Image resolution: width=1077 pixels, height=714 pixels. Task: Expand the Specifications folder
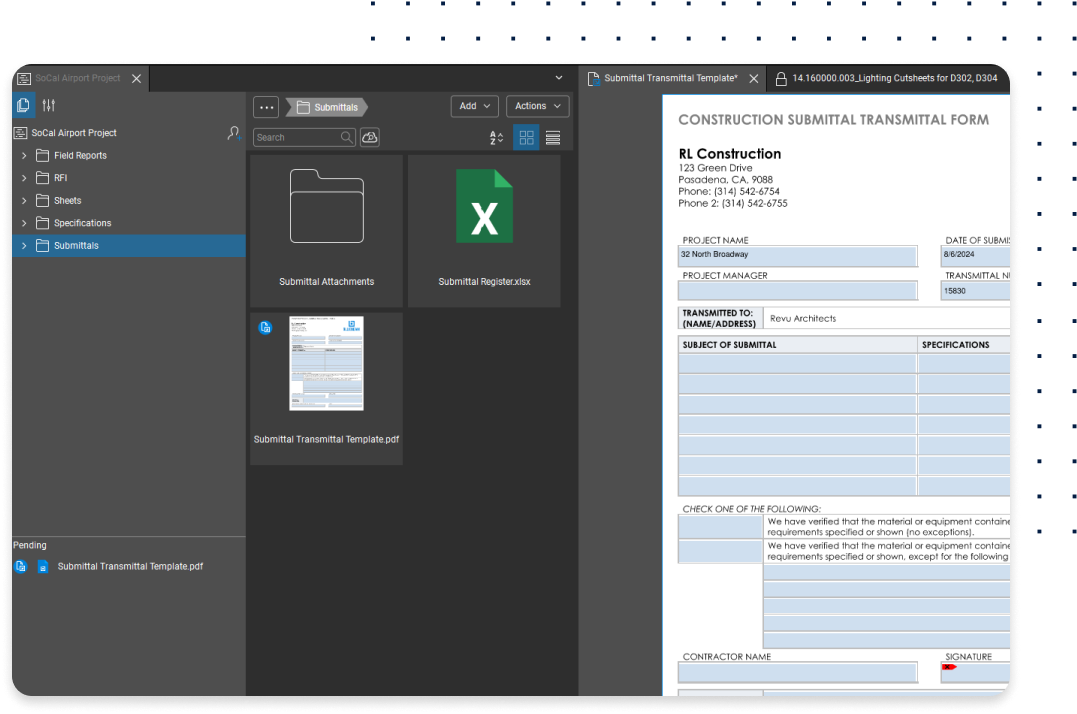pyautogui.click(x=24, y=223)
